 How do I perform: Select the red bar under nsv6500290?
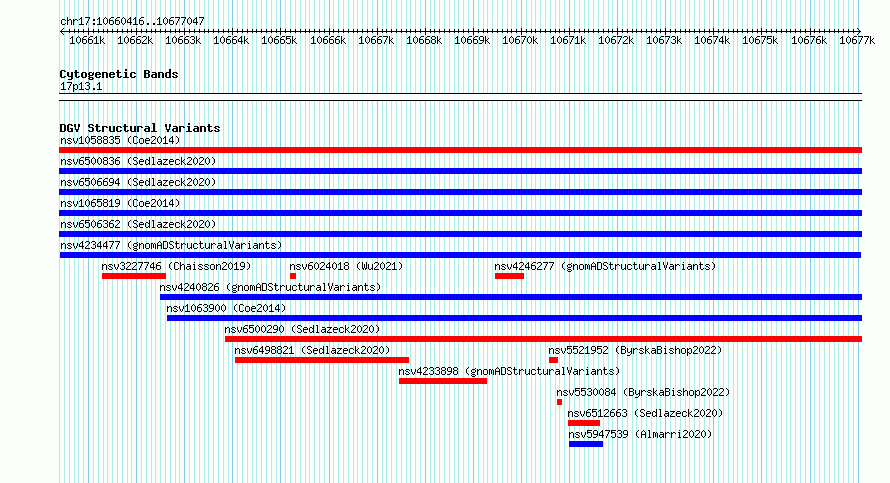point(543,339)
